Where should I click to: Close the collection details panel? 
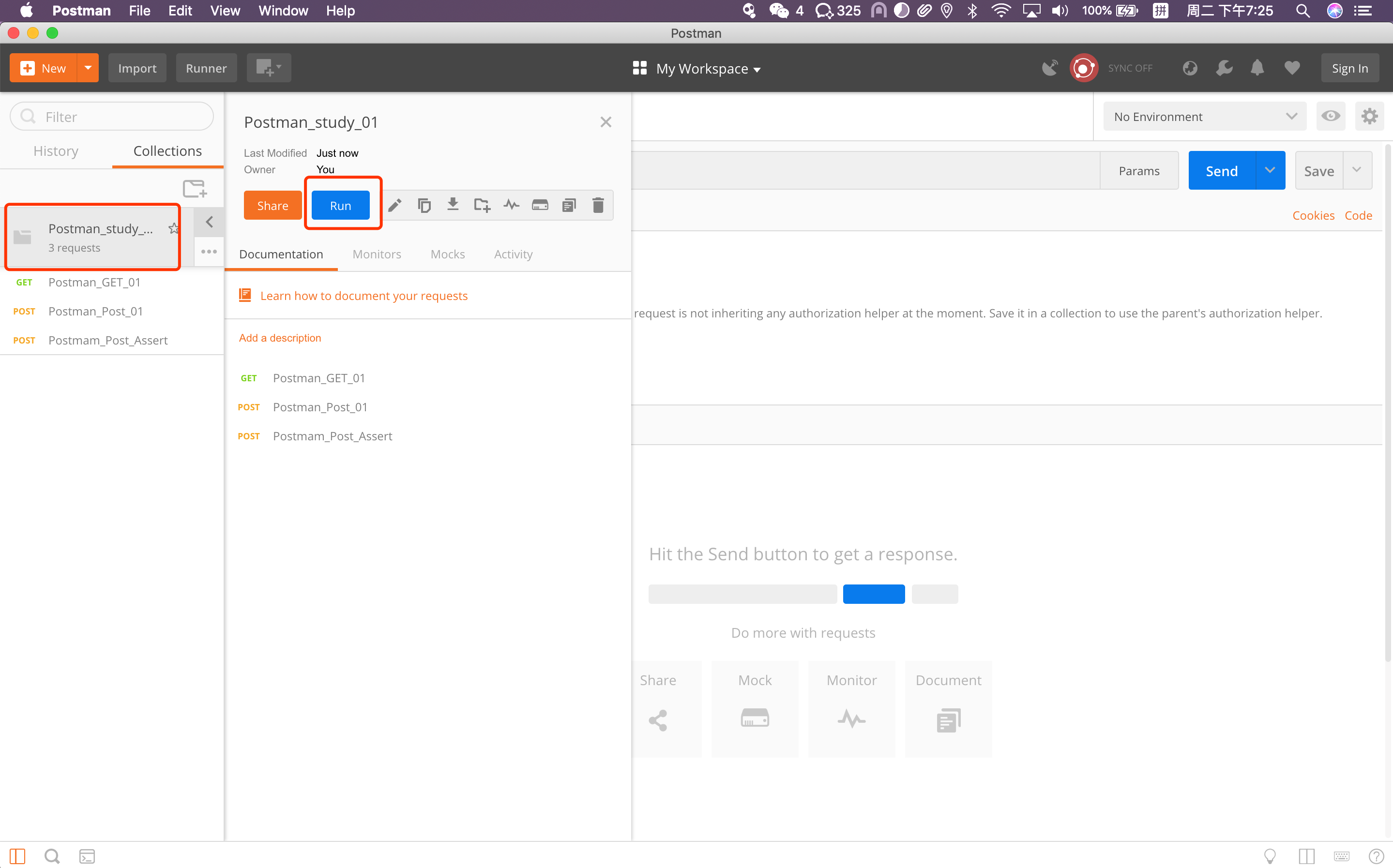[x=606, y=122]
